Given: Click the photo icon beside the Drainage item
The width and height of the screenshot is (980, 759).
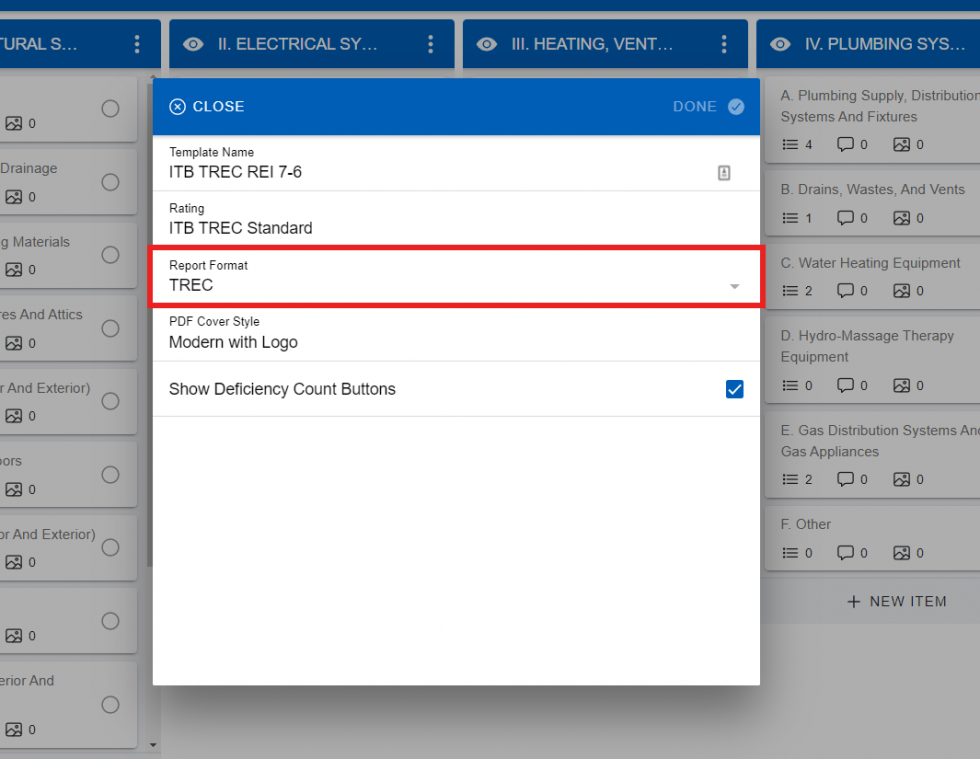Looking at the screenshot, I should pos(13,196).
